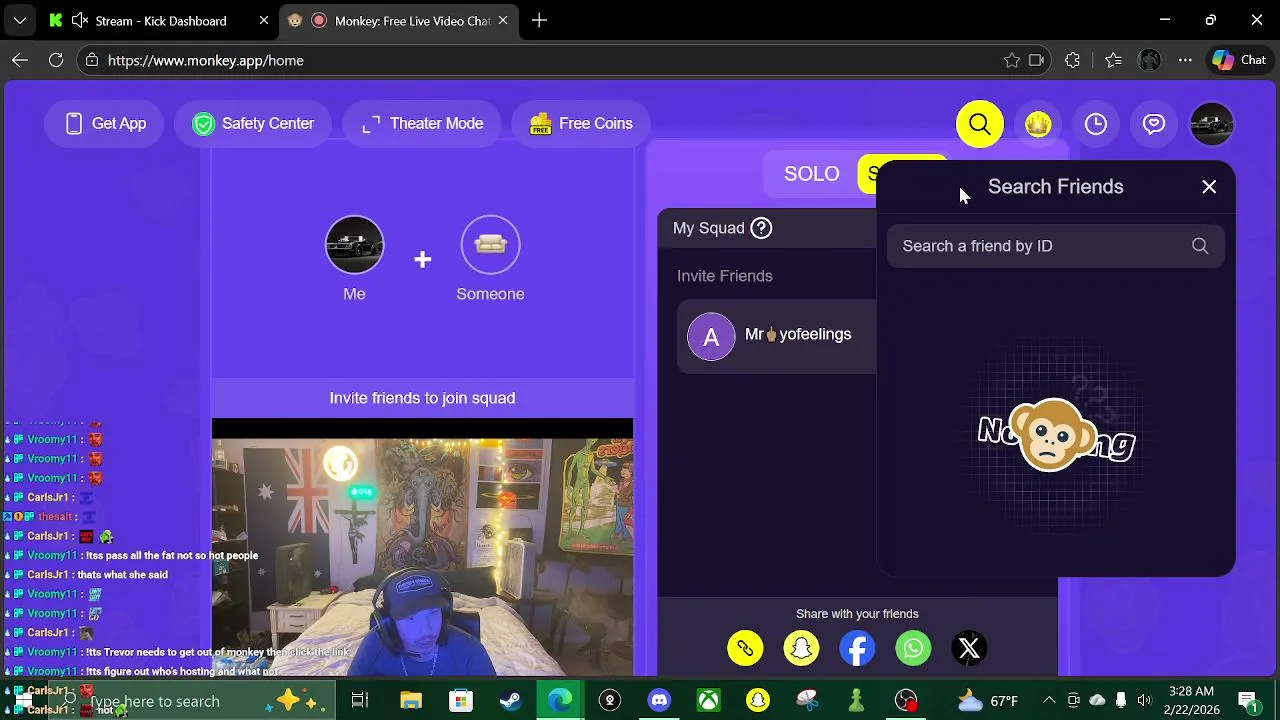This screenshot has height=720, width=1280.
Task: Close the Search Friends panel
Action: (1209, 187)
